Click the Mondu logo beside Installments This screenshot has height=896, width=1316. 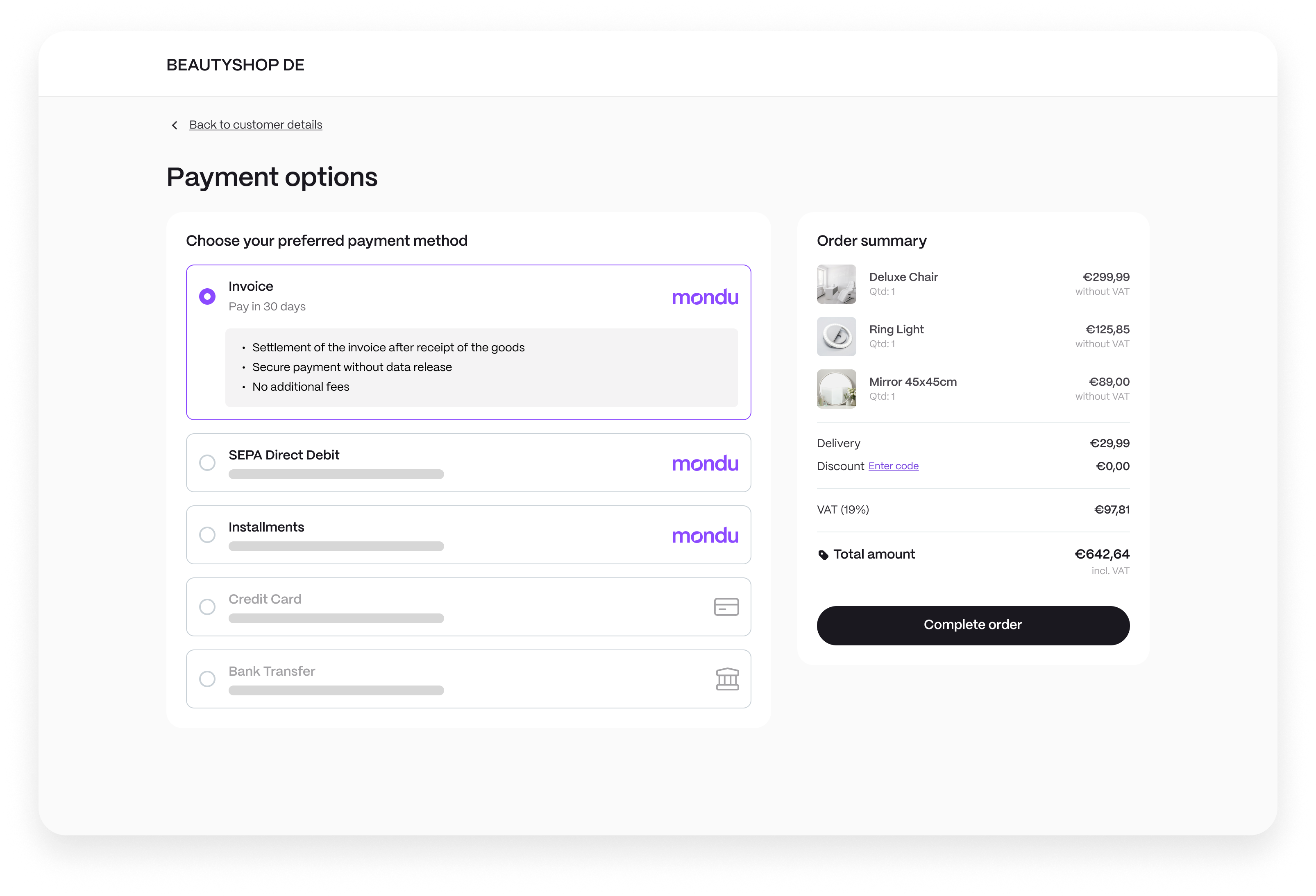[705, 536]
